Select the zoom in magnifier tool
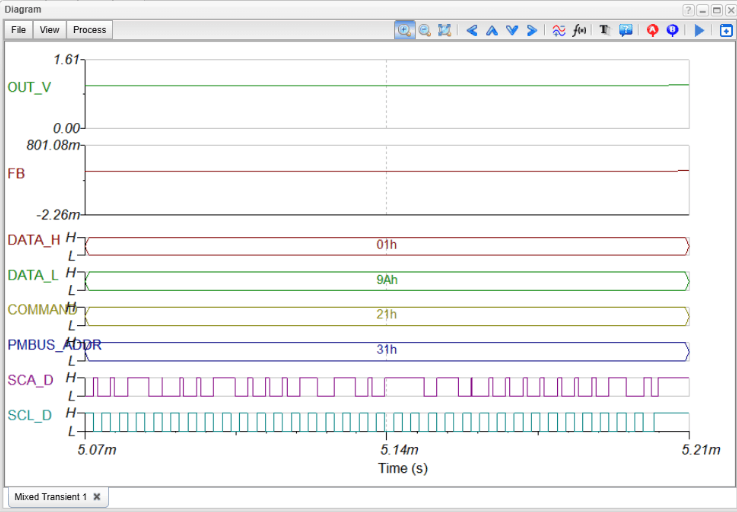 405,30
